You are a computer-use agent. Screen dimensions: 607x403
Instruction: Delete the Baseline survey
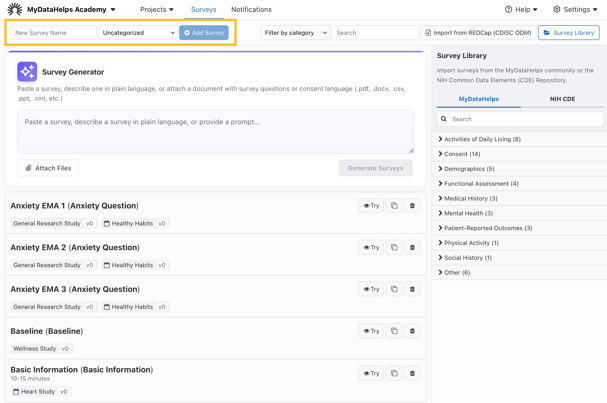tap(412, 331)
